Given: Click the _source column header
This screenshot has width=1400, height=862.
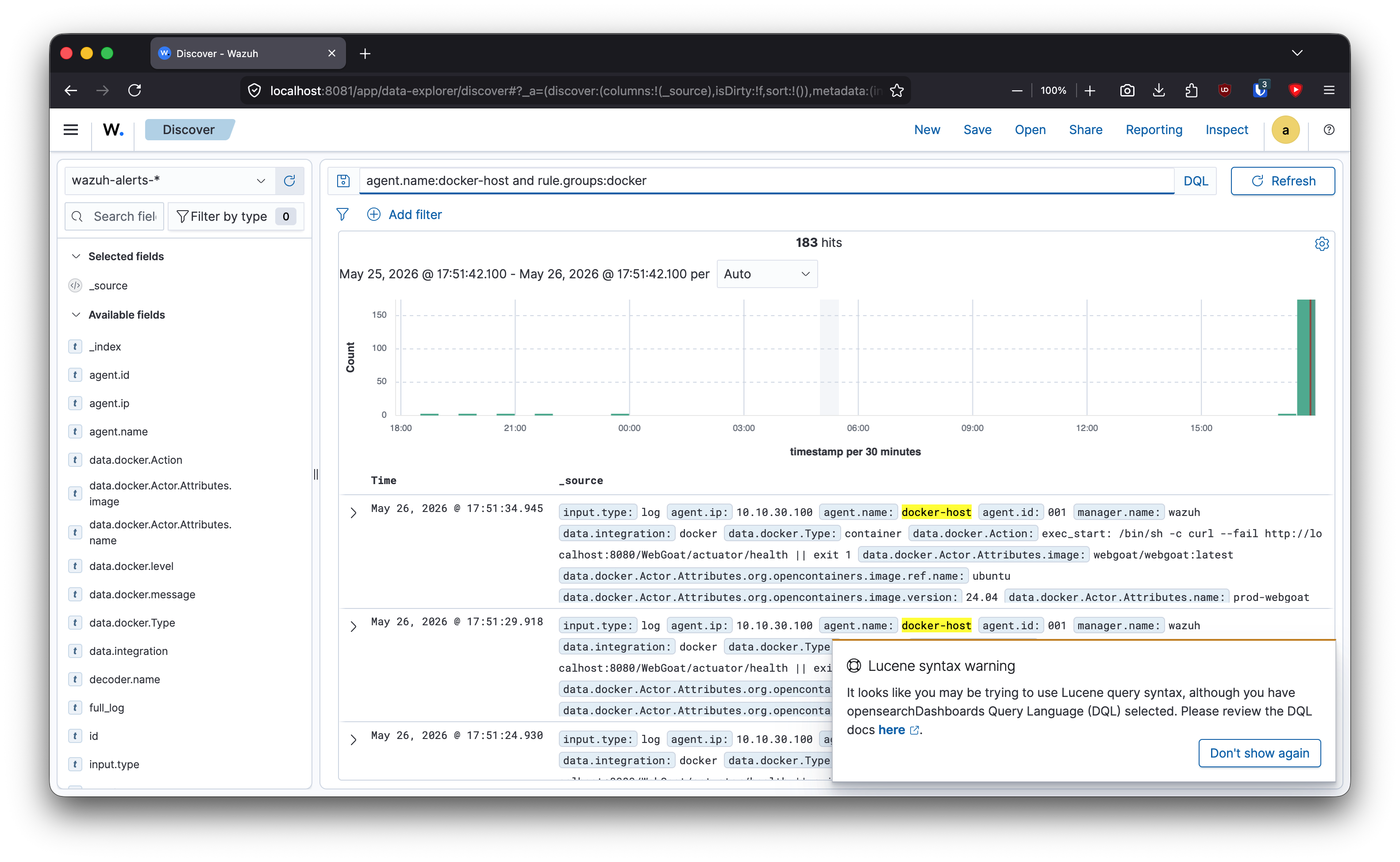Looking at the screenshot, I should [x=581, y=480].
